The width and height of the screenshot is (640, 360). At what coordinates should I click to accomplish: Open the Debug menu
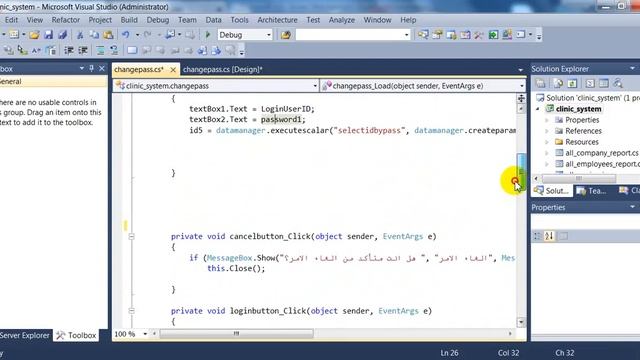[158, 20]
